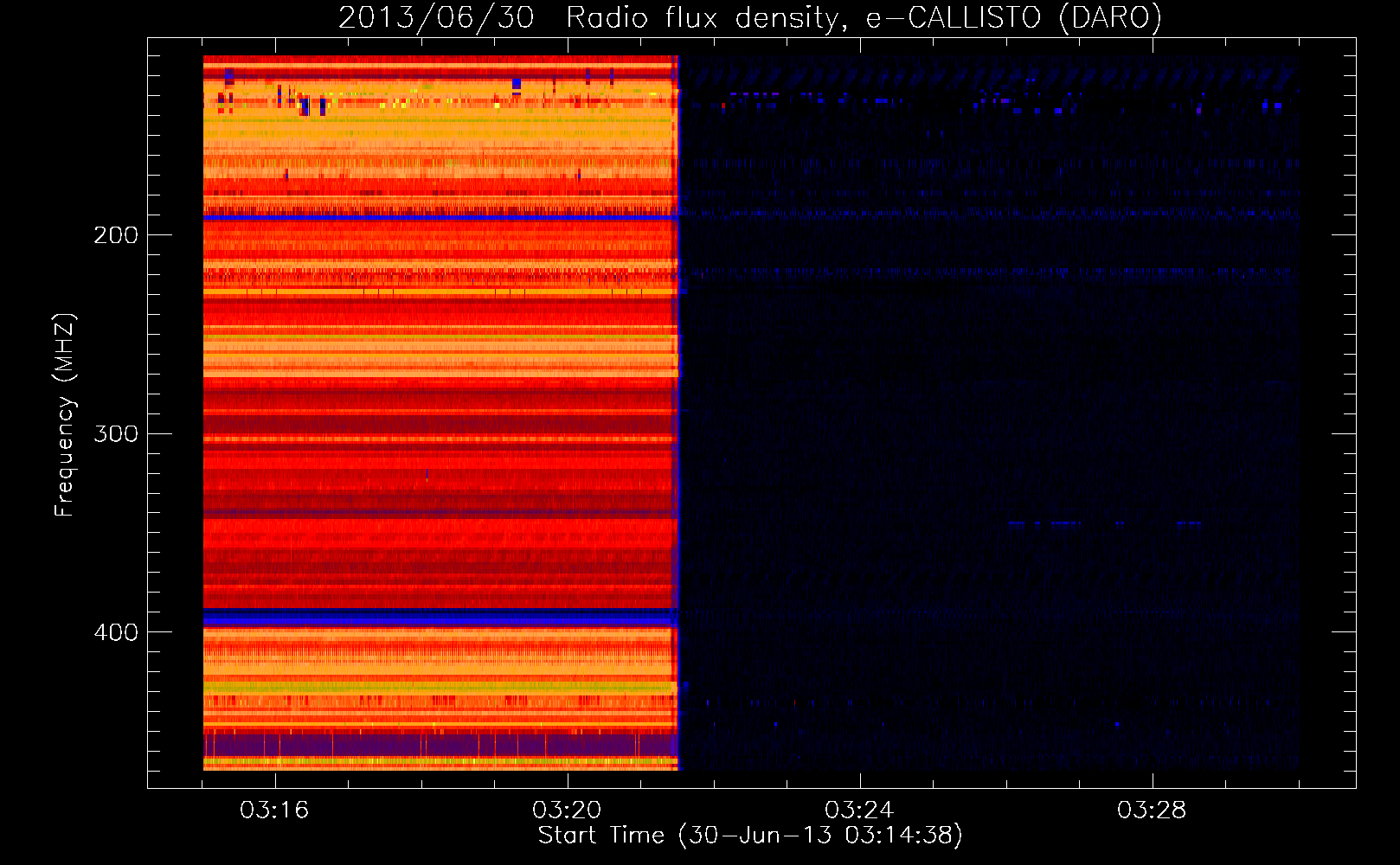Click the '400' frequency tick label

(116, 632)
